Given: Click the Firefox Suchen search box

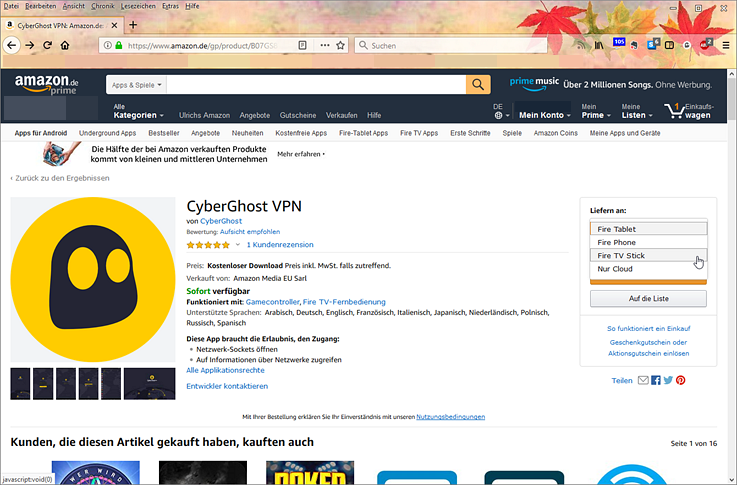Looking at the screenshot, I should pos(450,46).
